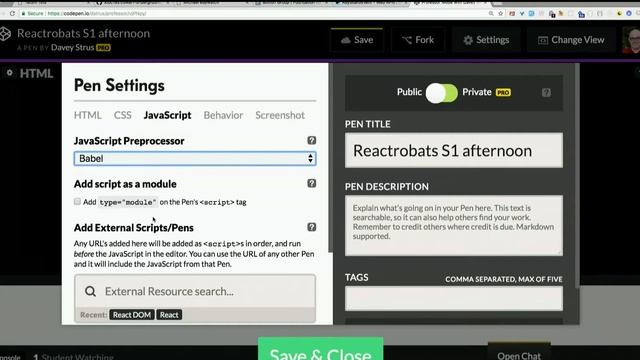Check the type="module" checkbox
Screen dimensions: 640x360
coord(77,201)
